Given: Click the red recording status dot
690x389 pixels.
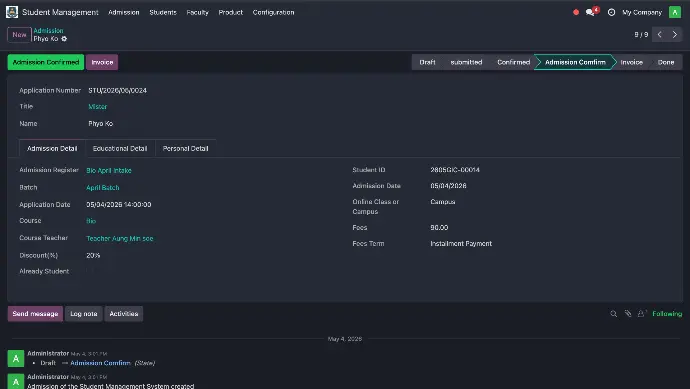Looking at the screenshot, I should pos(576,12).
